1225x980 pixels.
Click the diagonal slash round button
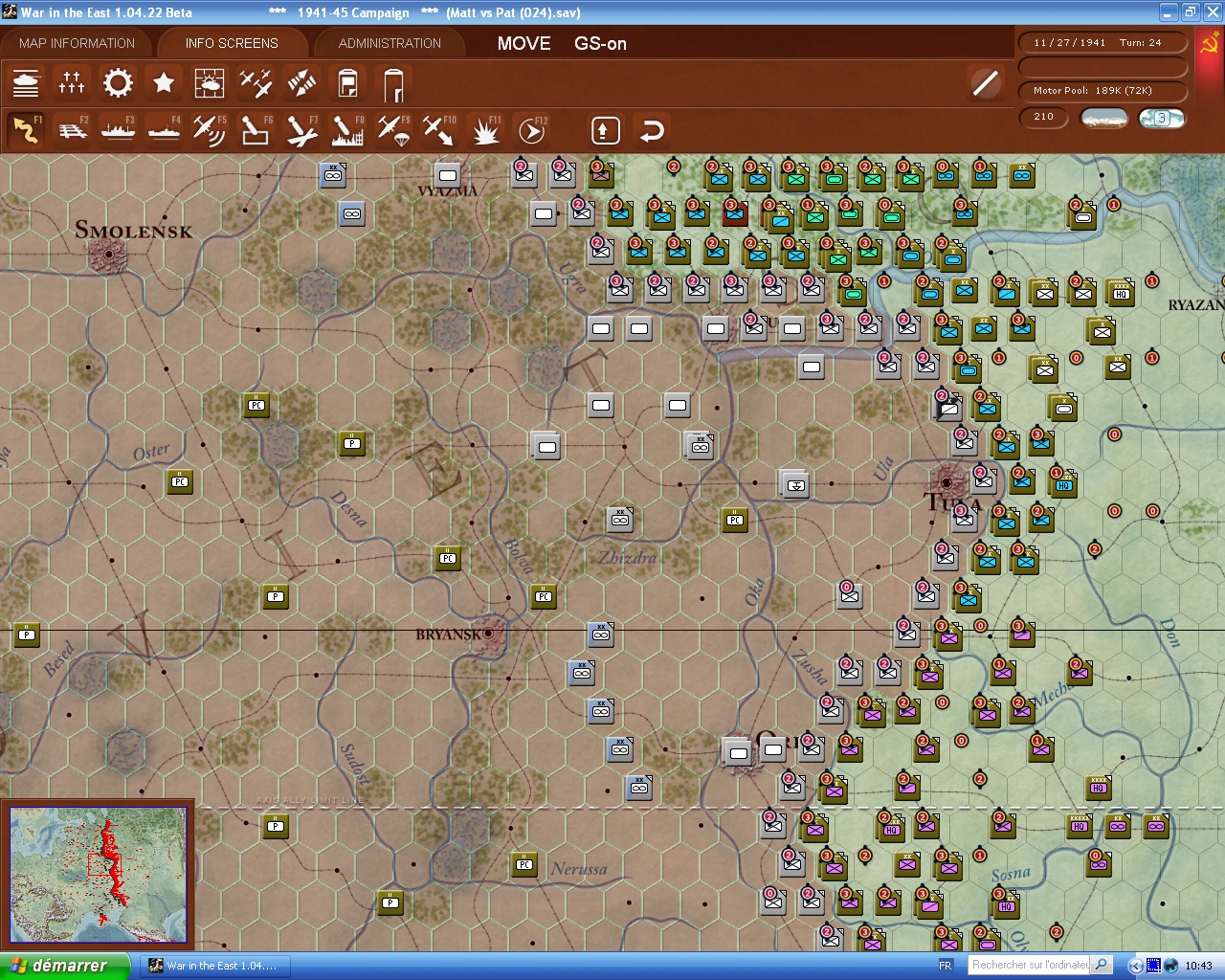(985, 84)
